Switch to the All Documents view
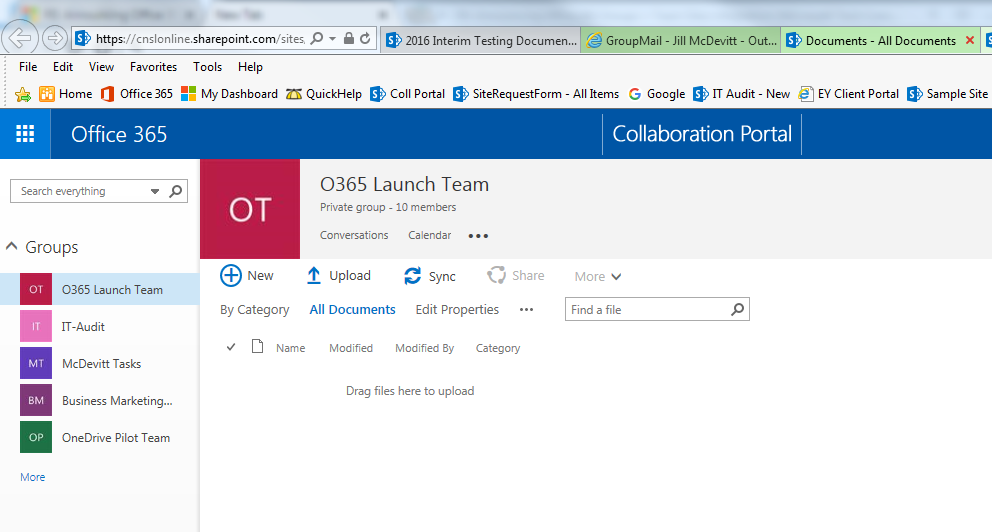This screenshot has width=992, height=532. point(352,310)
